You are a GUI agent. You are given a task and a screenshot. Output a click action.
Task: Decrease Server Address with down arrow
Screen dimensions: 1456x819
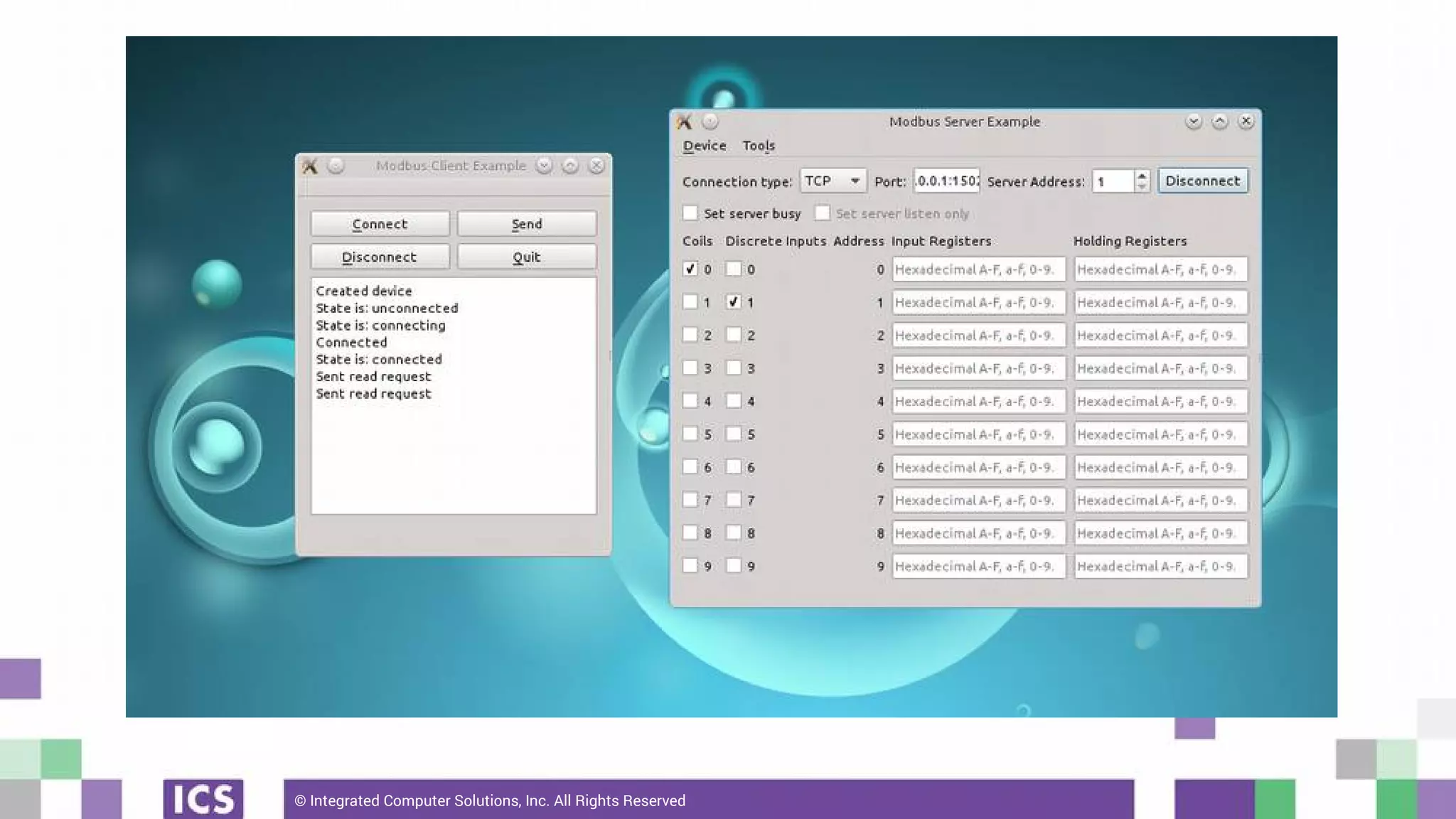pos(1142,186)
